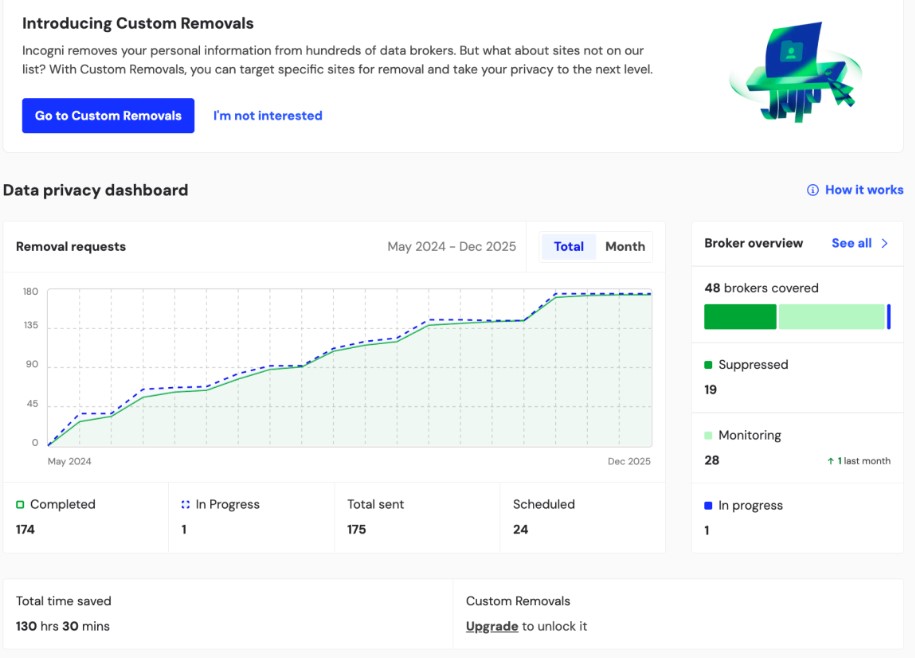Click the light-green Monitoring legend square
The image size is (915, 658).
point(709,435)
